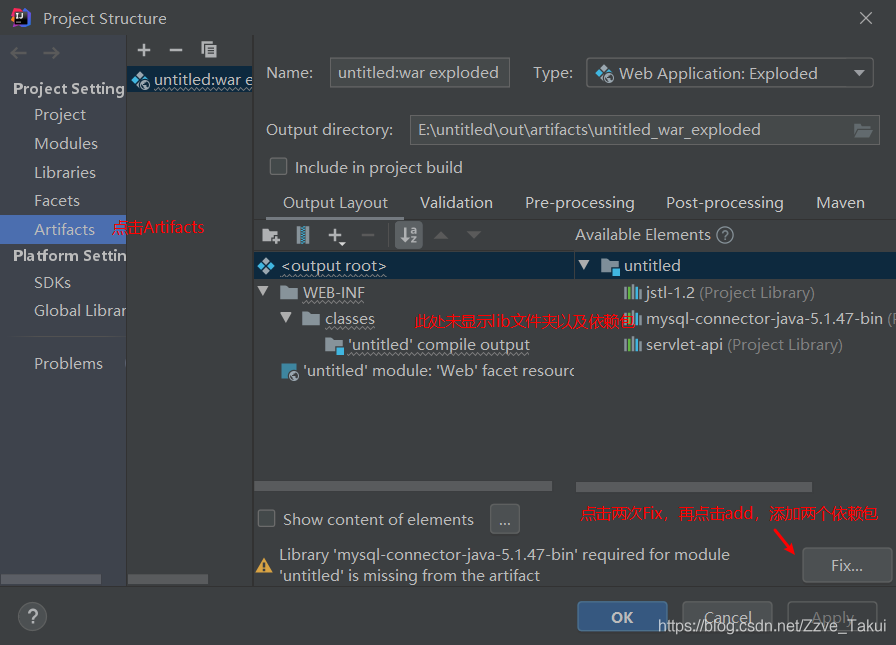Click the create directory icon
This screenshot has width=896, height=645.
tap(270, 235)
